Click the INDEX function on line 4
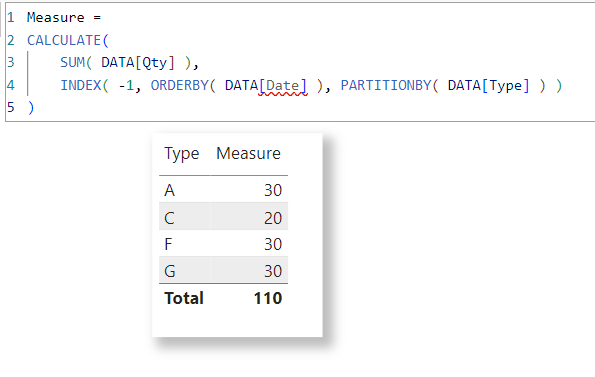The image size is (595, 377). 81,85
